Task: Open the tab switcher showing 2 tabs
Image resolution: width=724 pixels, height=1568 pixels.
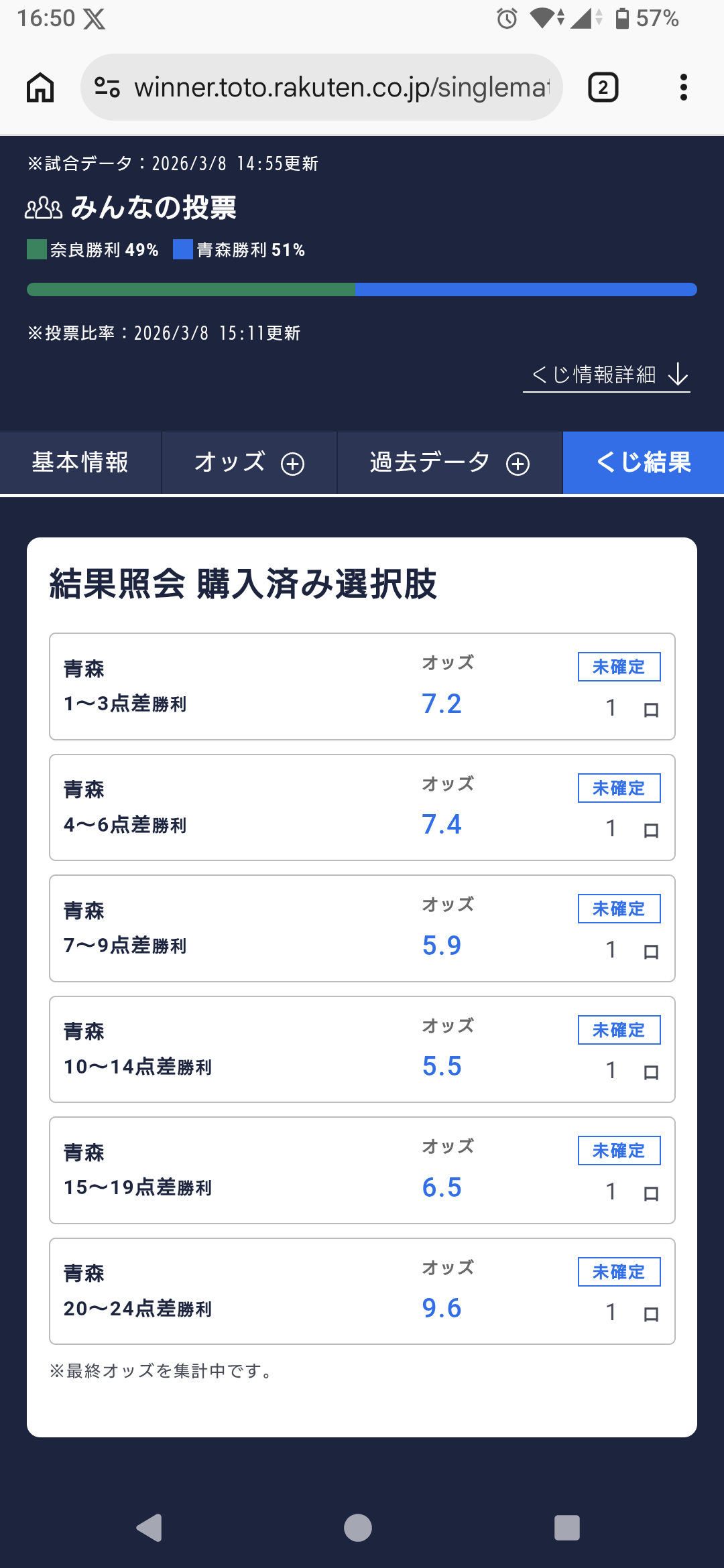Action: point(603,87)
